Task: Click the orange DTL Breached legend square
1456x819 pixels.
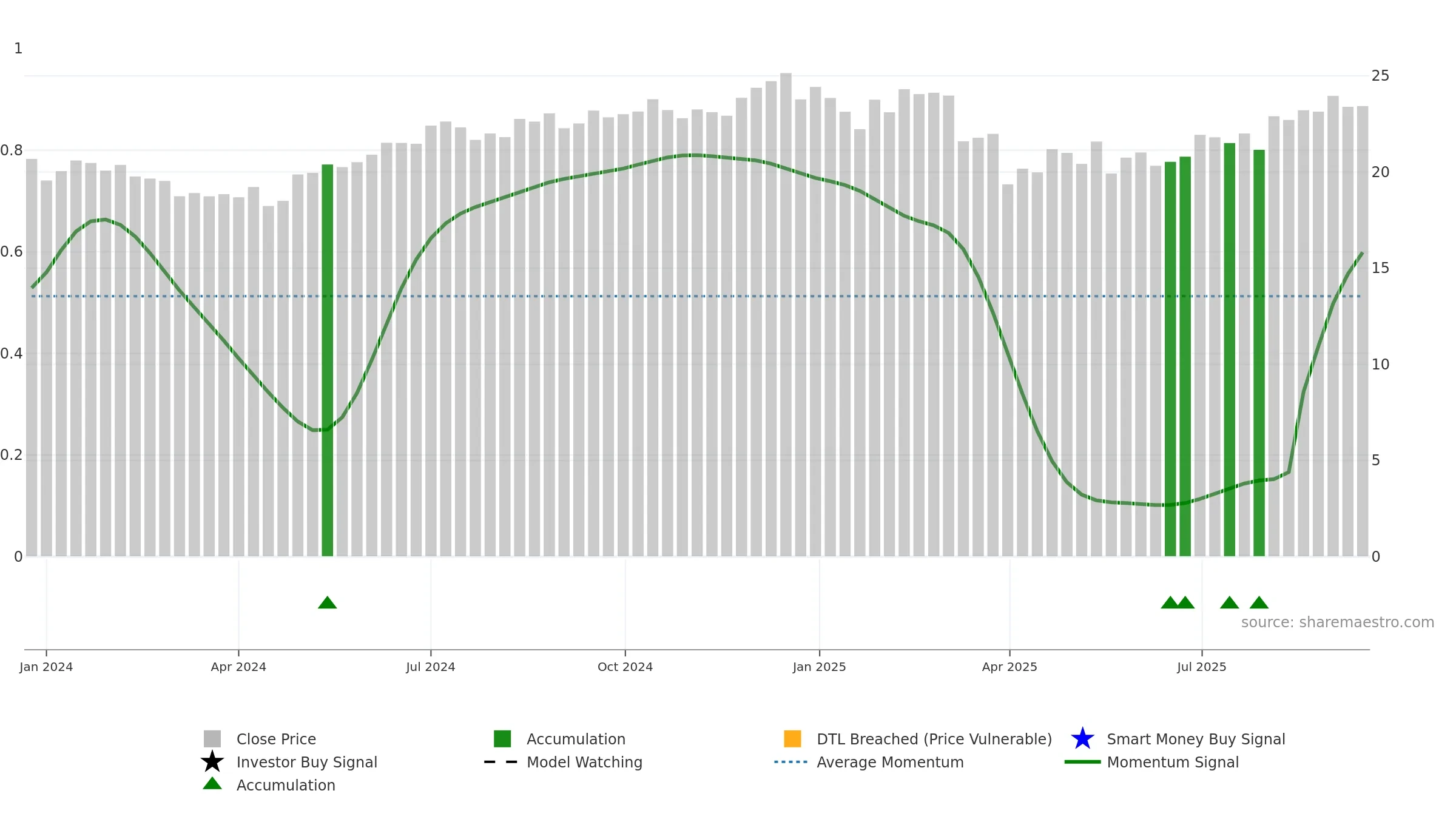Action: coord(792,738)
